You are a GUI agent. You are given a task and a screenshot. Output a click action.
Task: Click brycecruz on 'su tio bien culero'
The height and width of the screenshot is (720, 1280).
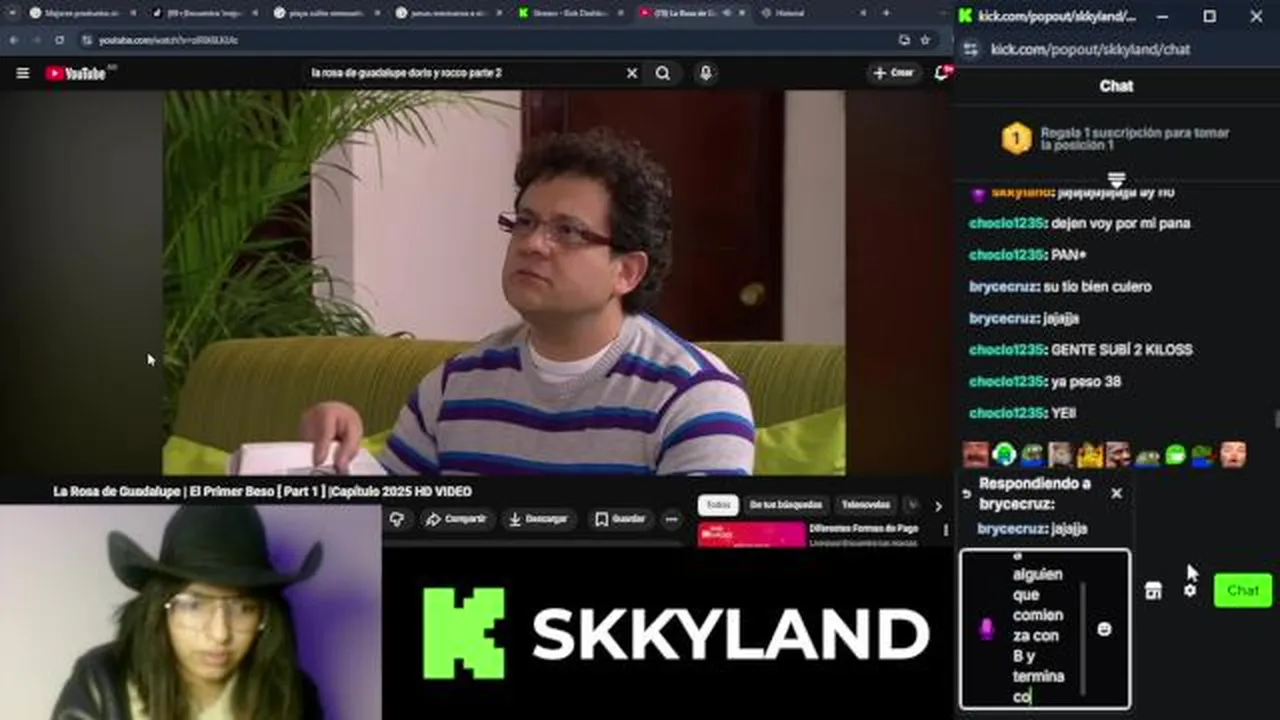[1003, 286]
